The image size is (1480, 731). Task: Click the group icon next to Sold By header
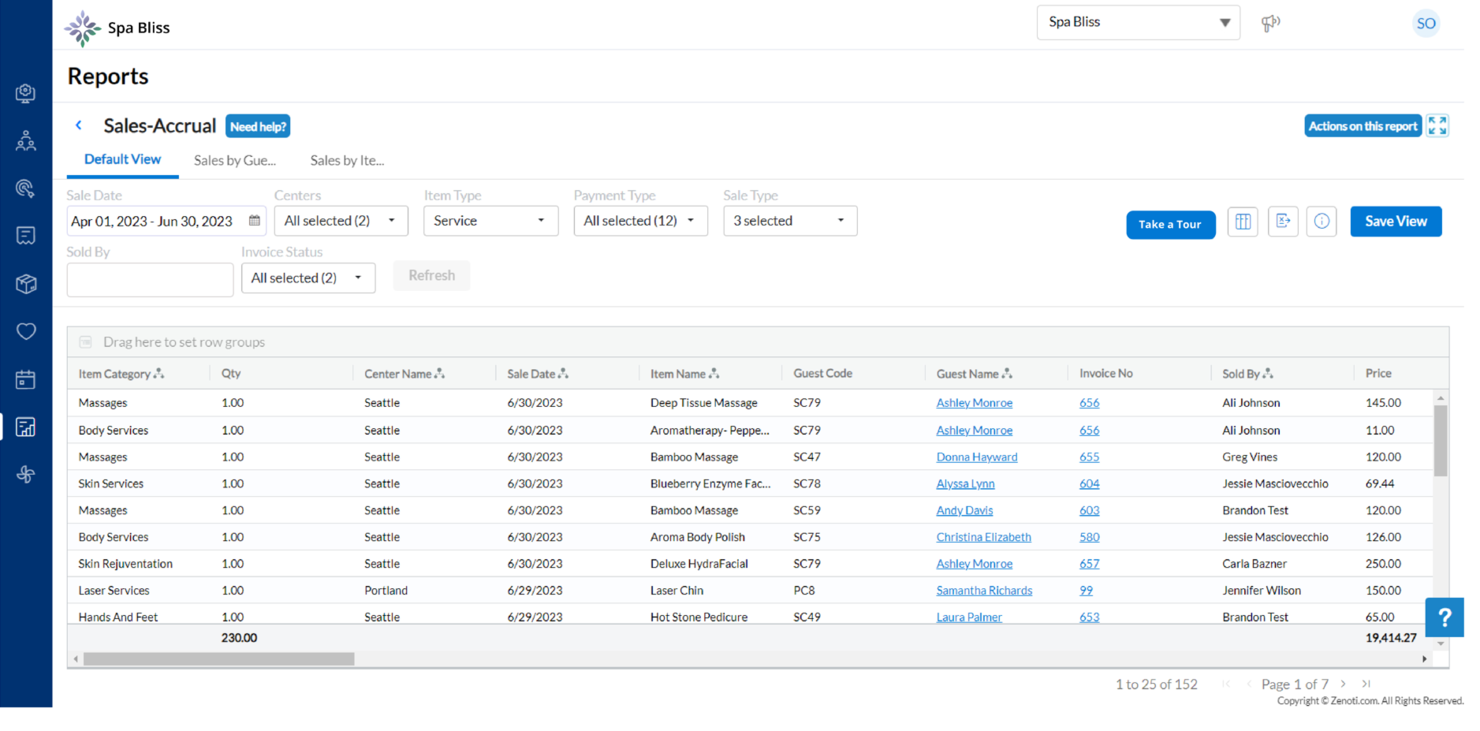point(1268,374)
